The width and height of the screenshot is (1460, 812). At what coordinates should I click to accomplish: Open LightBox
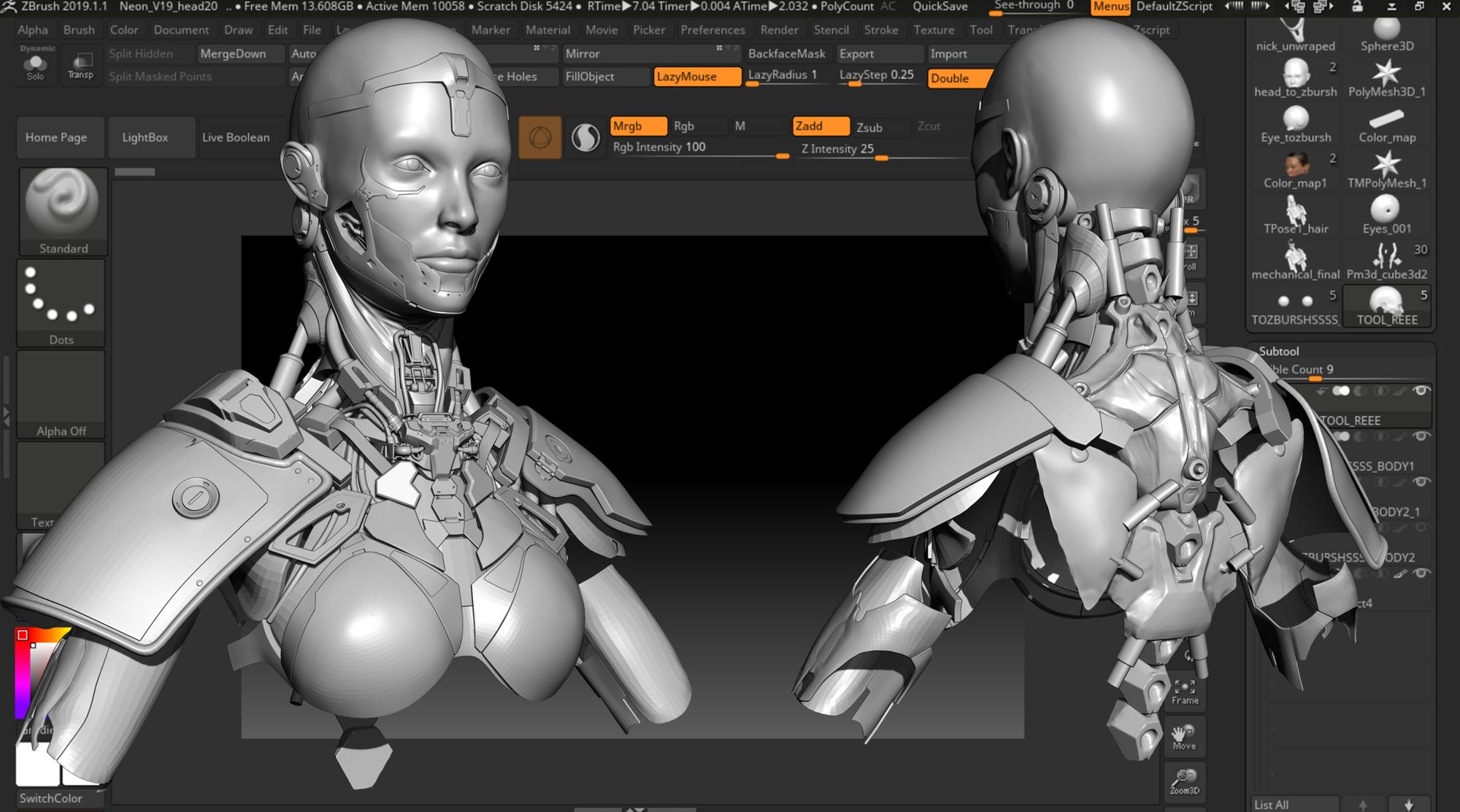tap(151, 137)
